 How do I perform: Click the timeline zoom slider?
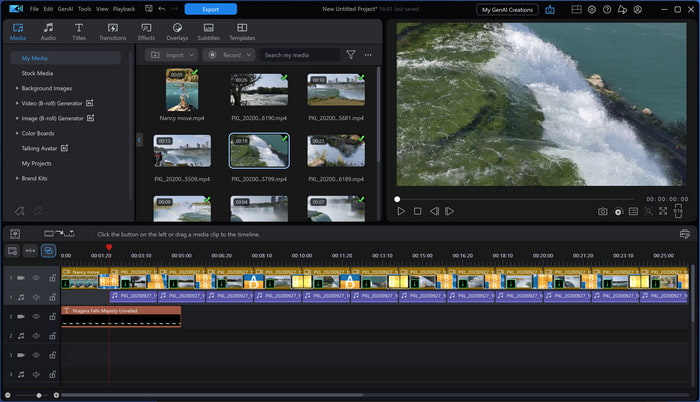(40, 395)
